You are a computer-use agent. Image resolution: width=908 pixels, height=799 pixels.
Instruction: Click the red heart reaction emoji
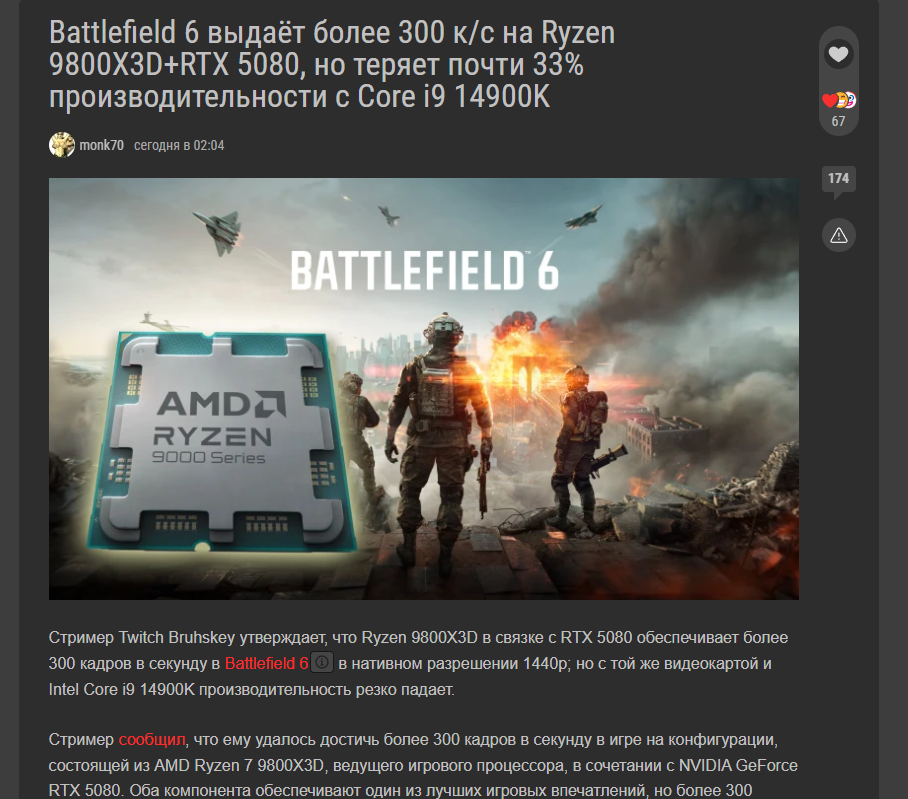[x=829, y=100]
